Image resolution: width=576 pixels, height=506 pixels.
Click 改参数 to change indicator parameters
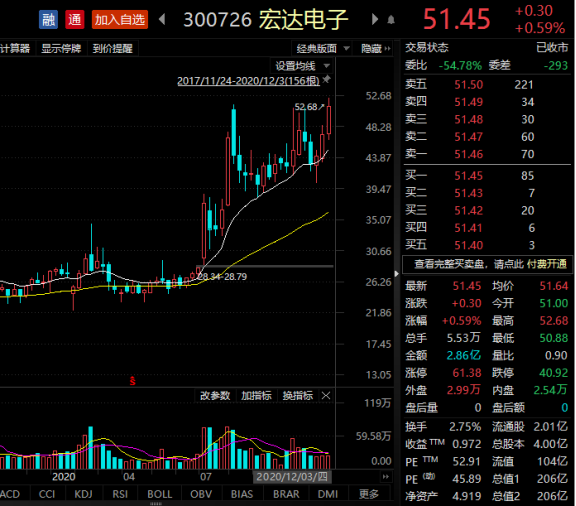215,395
